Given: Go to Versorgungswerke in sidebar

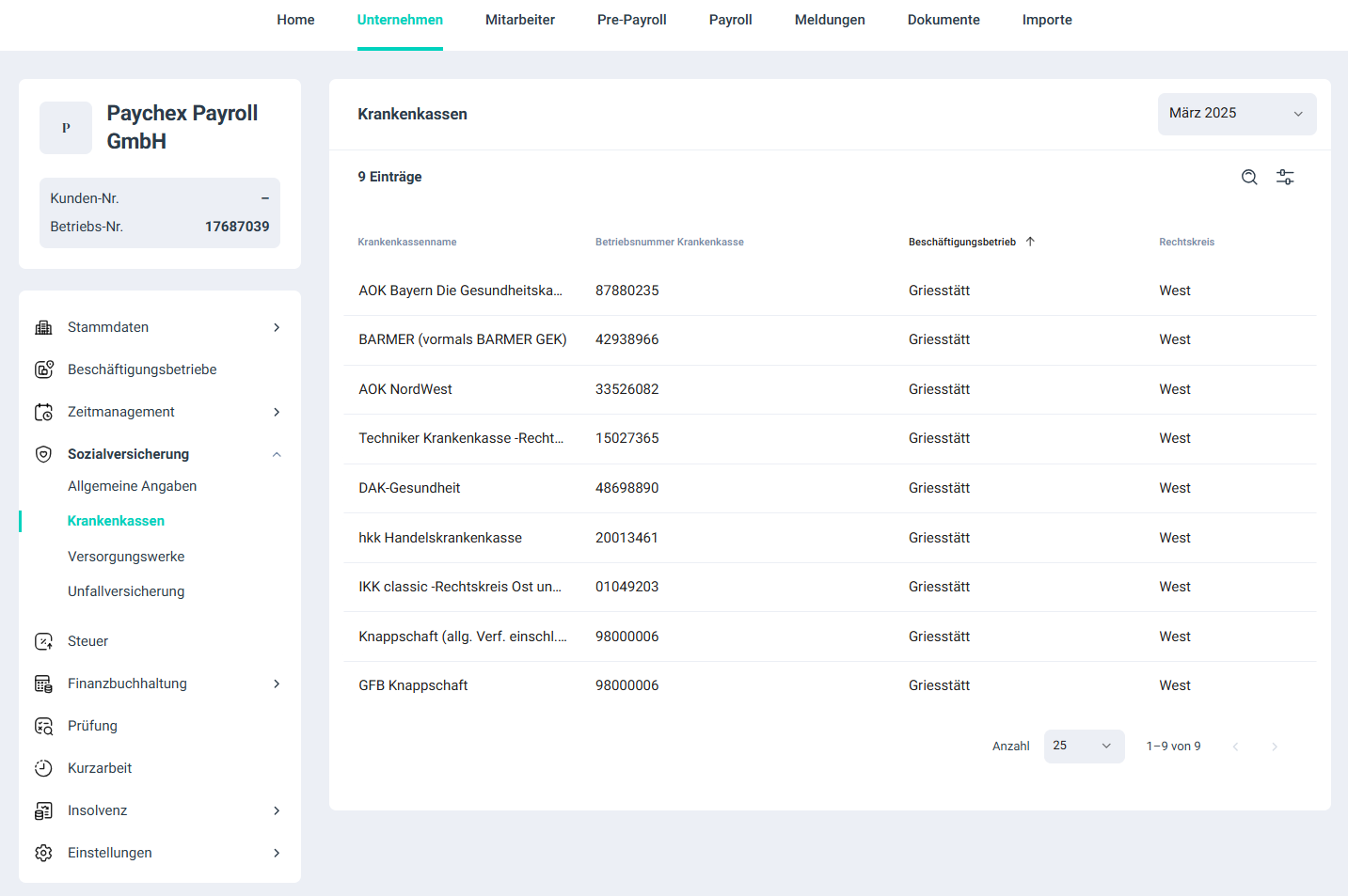Looking at the screenshot, I should point(126,557).
